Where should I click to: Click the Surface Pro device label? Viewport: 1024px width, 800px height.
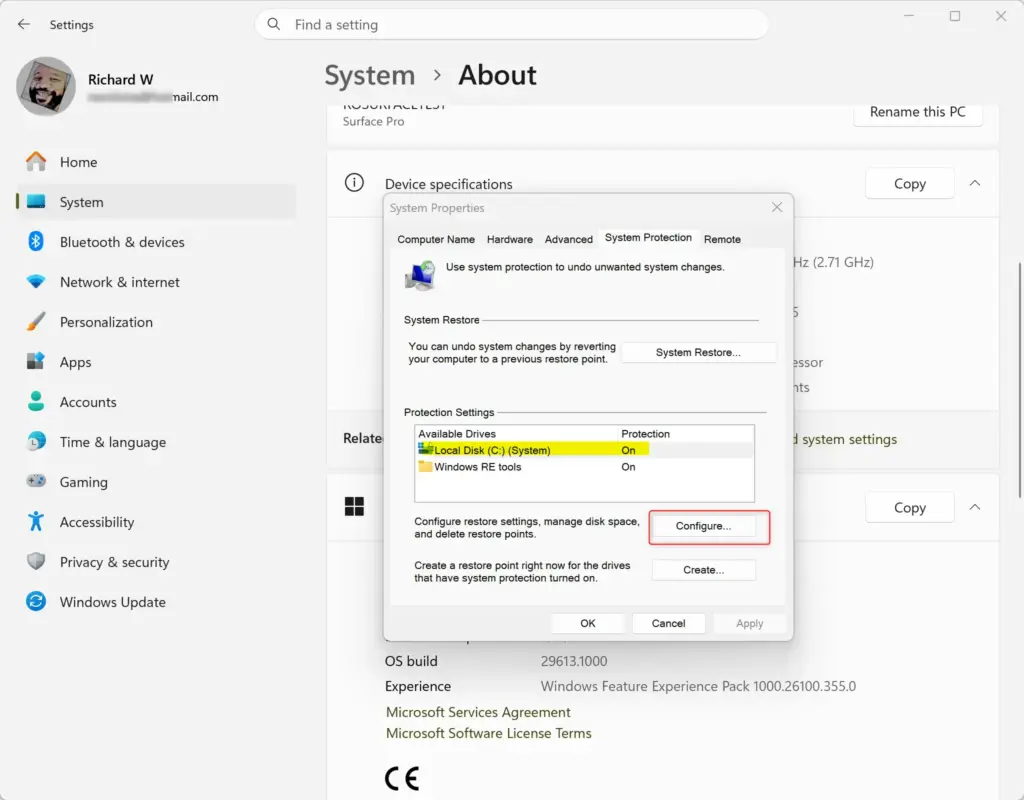pyautogui.click(x=374, y=121)
